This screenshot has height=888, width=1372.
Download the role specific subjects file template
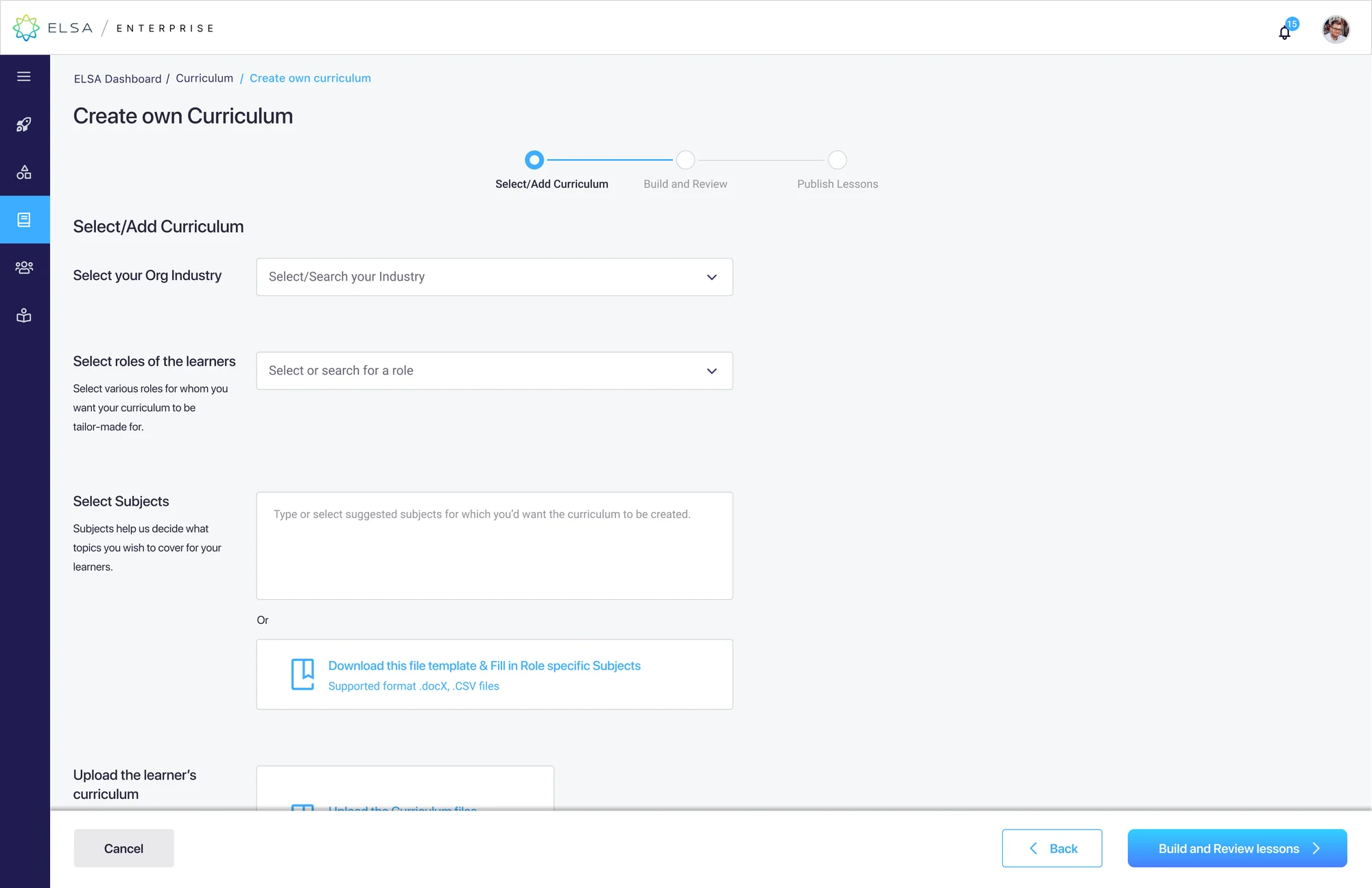484,666
